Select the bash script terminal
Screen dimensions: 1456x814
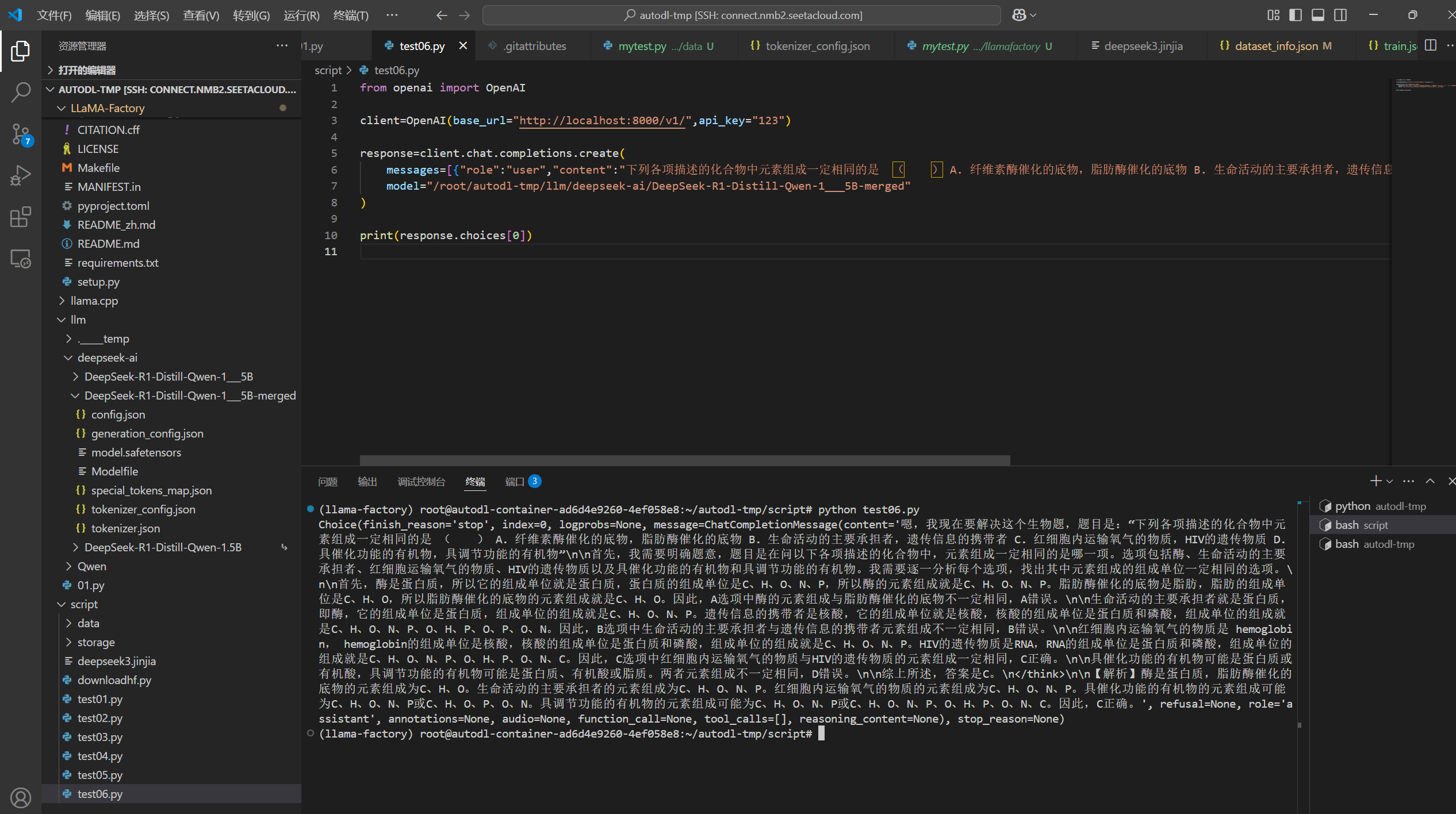(1382, 525)
